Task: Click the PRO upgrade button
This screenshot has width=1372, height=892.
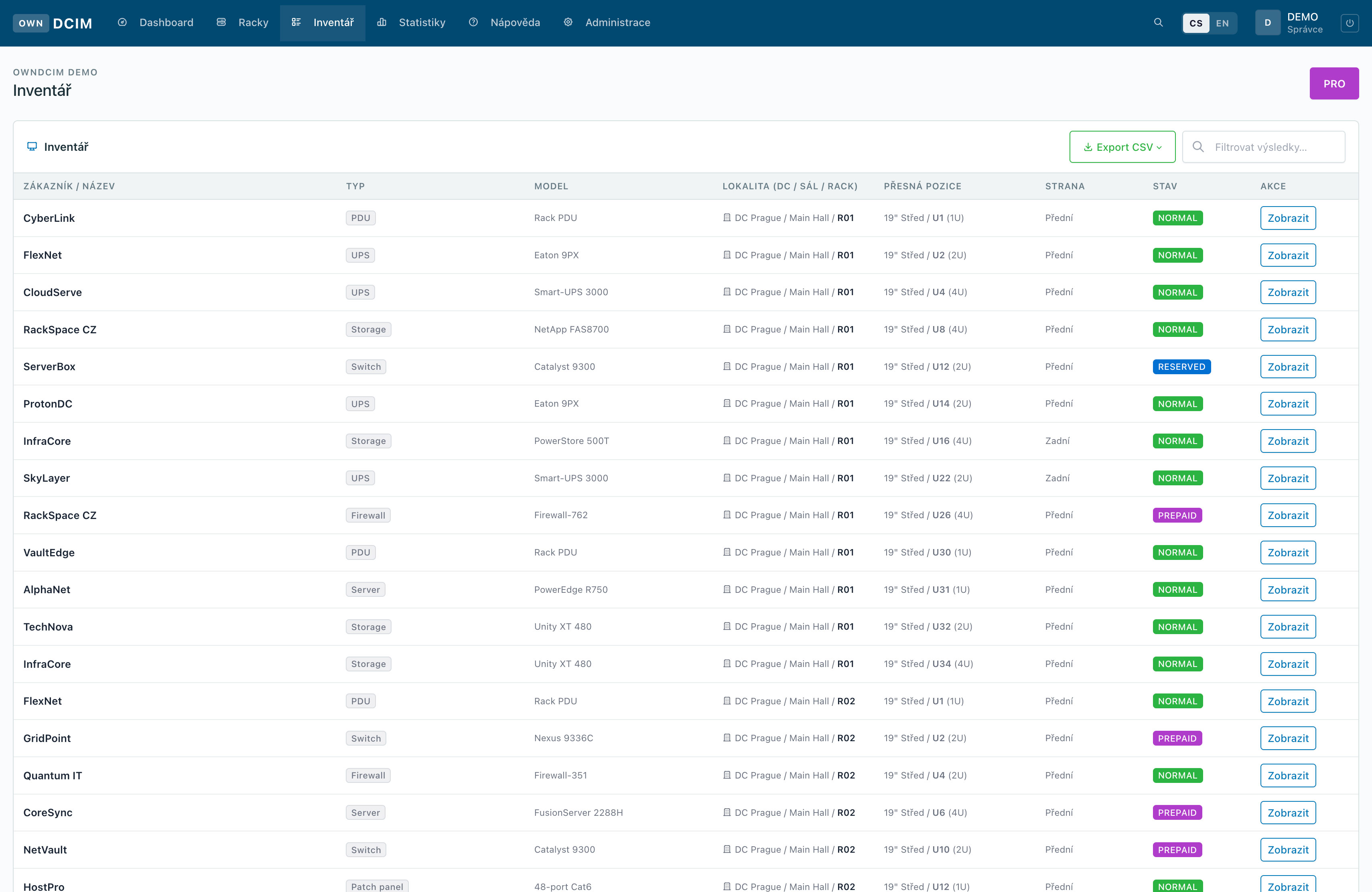Action: (1334, 83)
